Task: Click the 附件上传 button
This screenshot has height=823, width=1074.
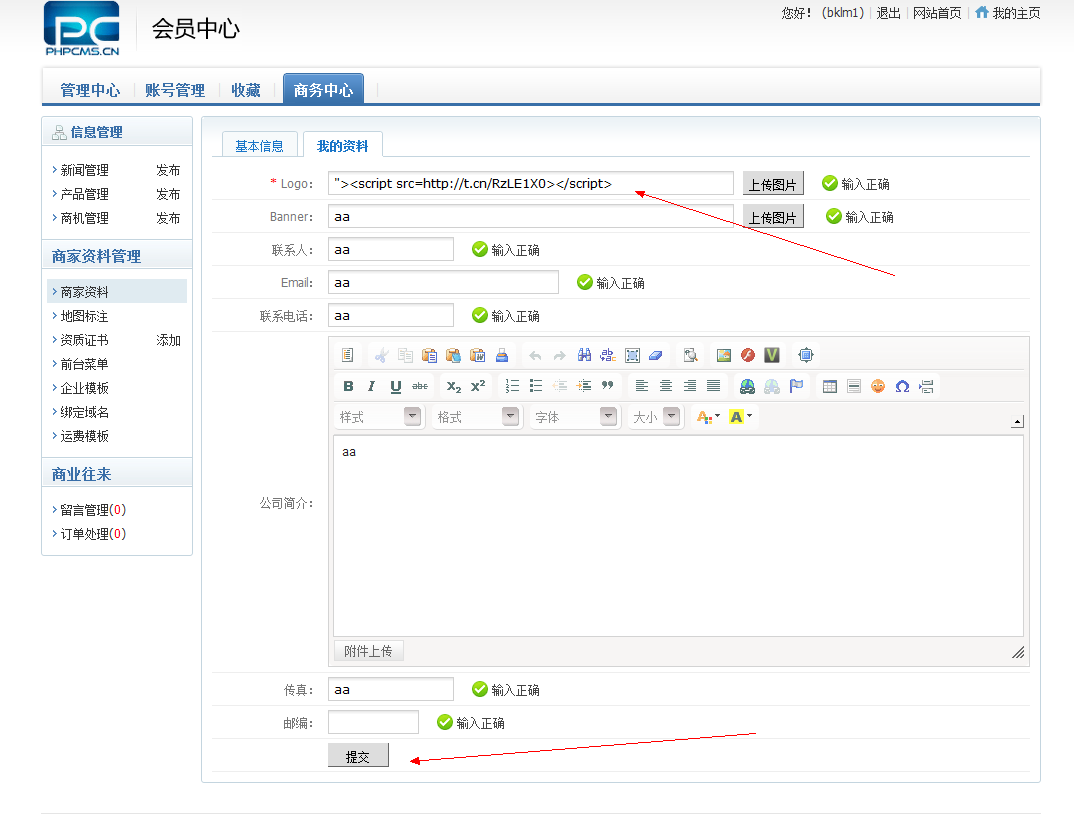Action: tap(369, 651)
